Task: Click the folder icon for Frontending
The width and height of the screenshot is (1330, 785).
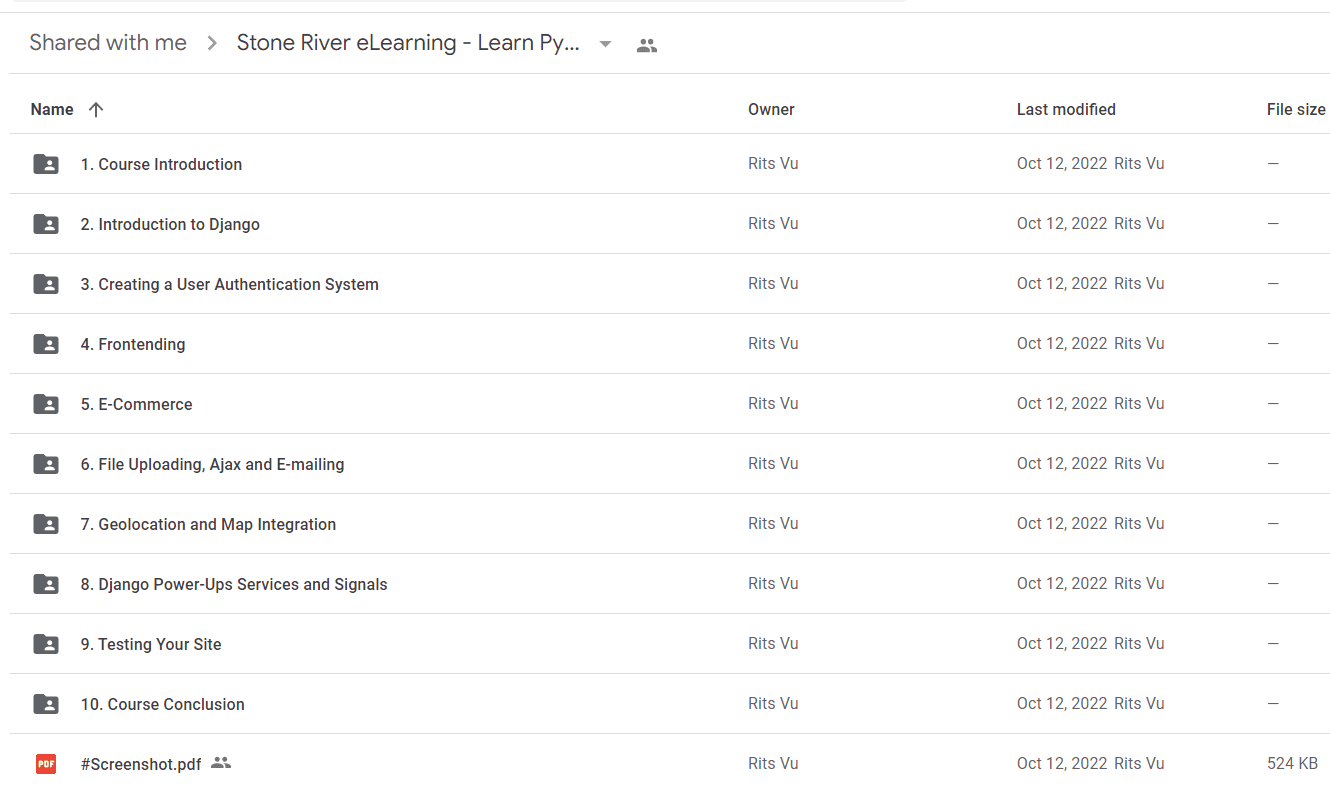Action: 46,344
